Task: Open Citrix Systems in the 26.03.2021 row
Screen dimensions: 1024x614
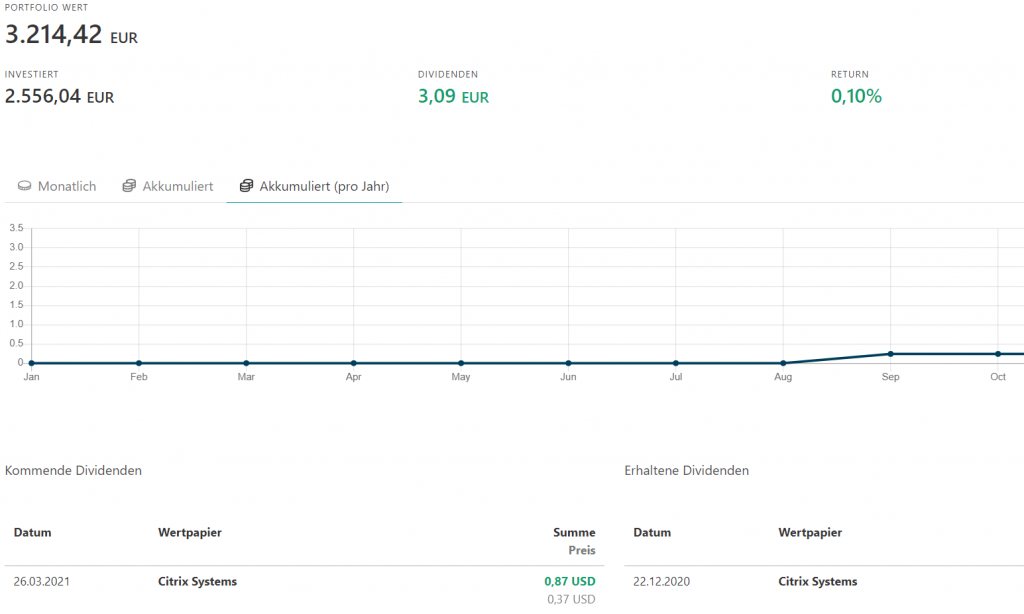Action: 197,581
